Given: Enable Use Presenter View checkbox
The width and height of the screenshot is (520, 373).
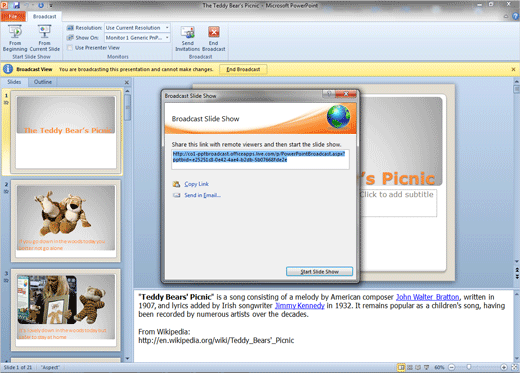Looking at the screenshot, I should (70, 48).
